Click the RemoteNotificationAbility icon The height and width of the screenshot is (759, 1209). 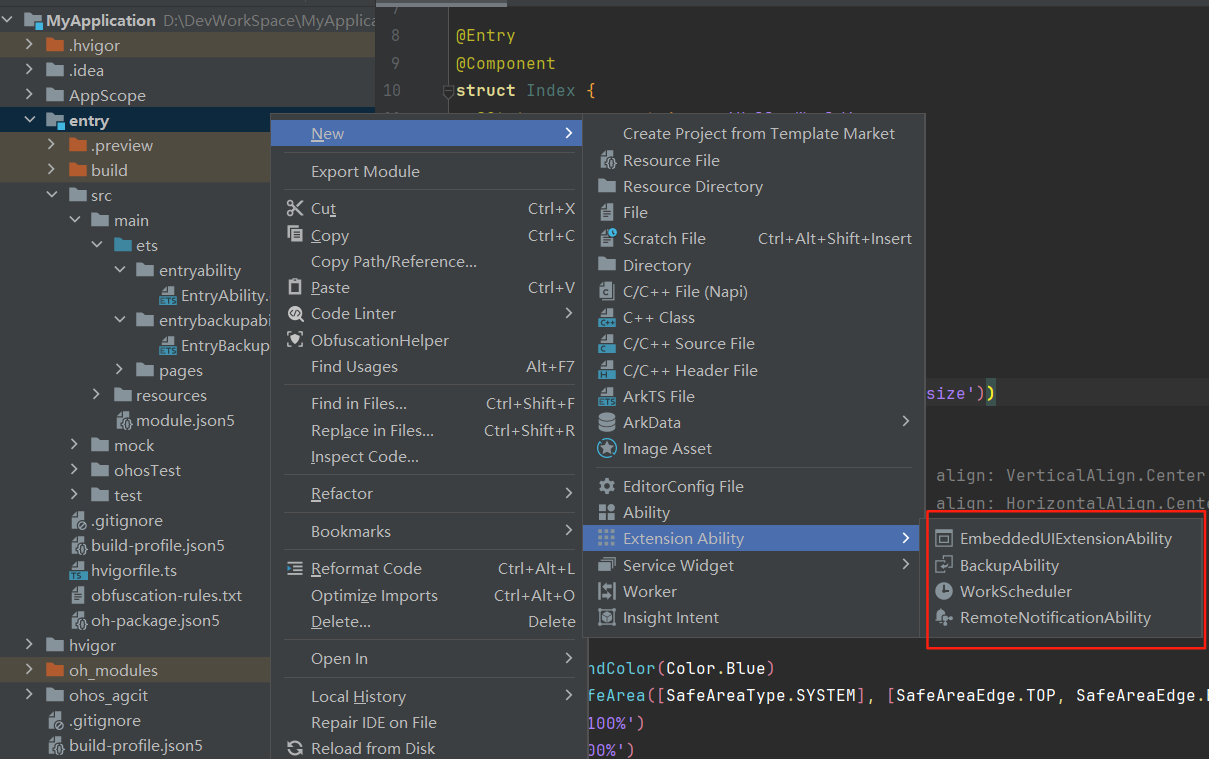pyautogui.click(x=943, y=618)
